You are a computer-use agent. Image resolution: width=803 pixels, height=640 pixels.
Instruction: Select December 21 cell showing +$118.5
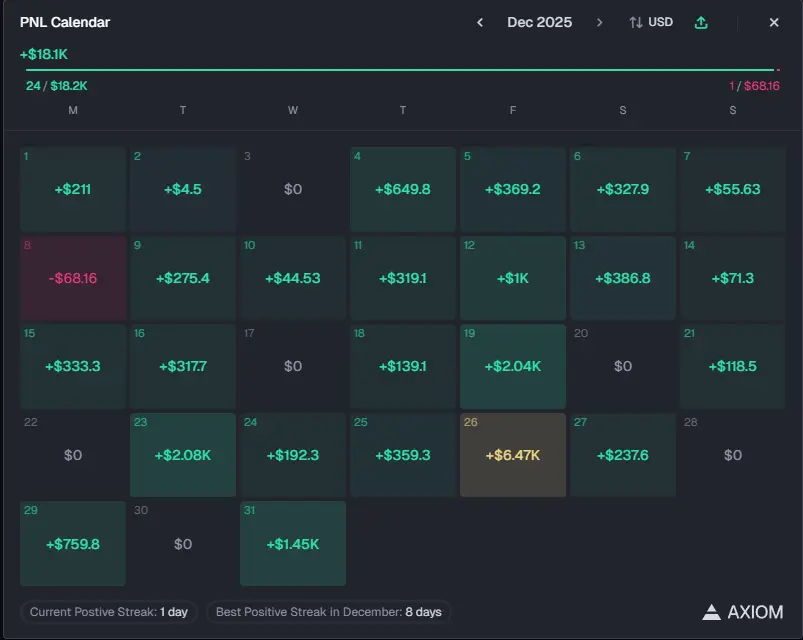pos(733,366)
